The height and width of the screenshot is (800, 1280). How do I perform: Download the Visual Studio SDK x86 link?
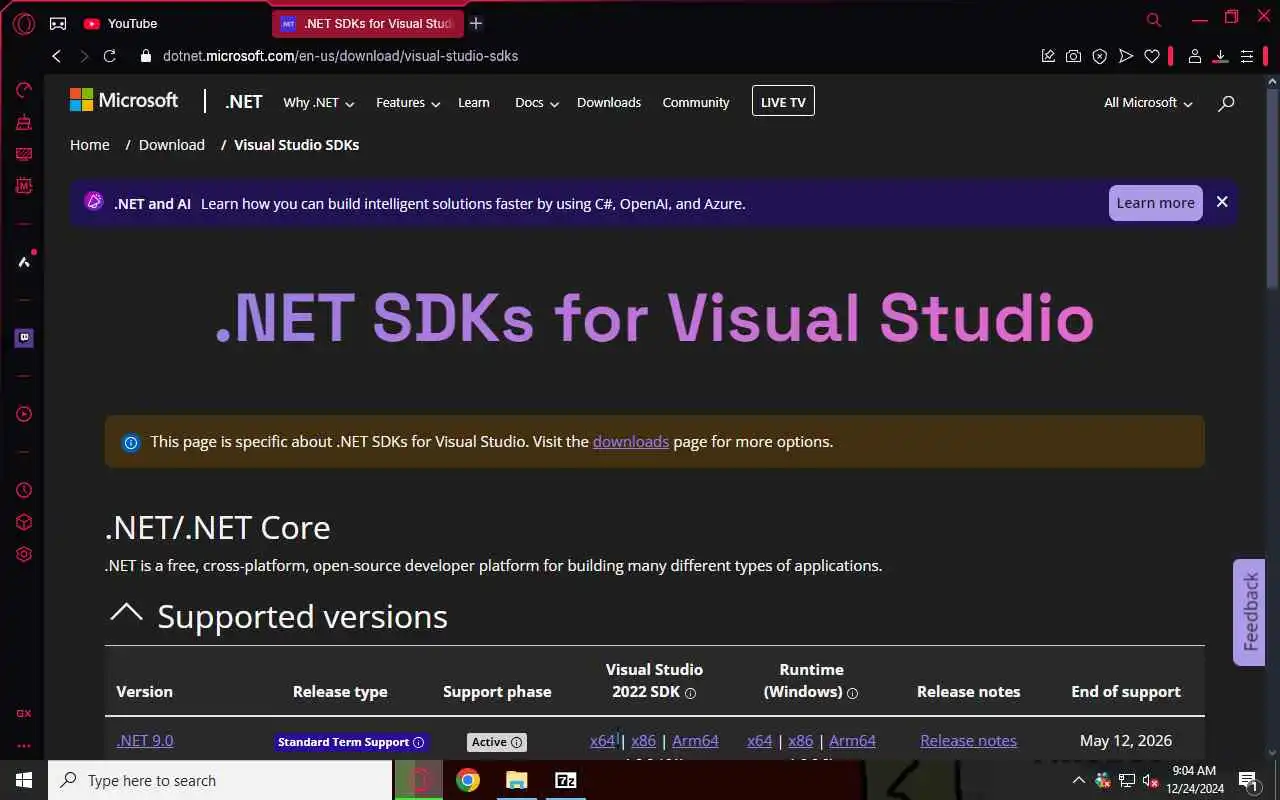click(644, 740)
